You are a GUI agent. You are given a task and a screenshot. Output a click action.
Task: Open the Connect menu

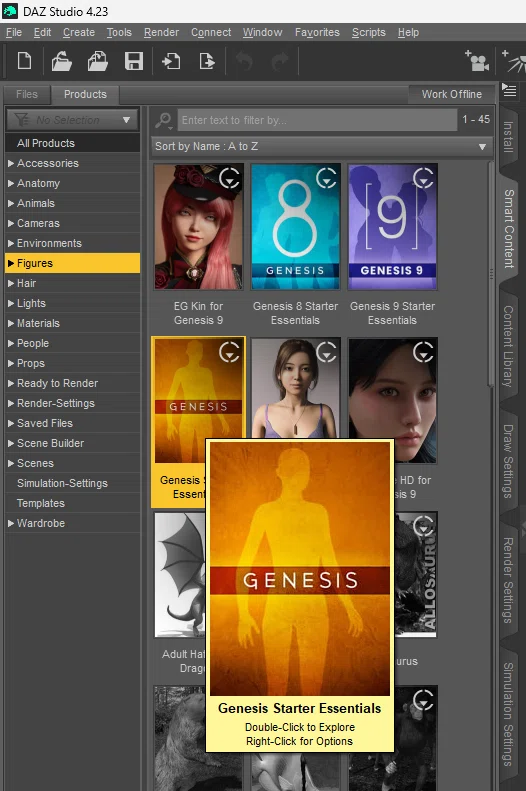(x=211, y=32)
